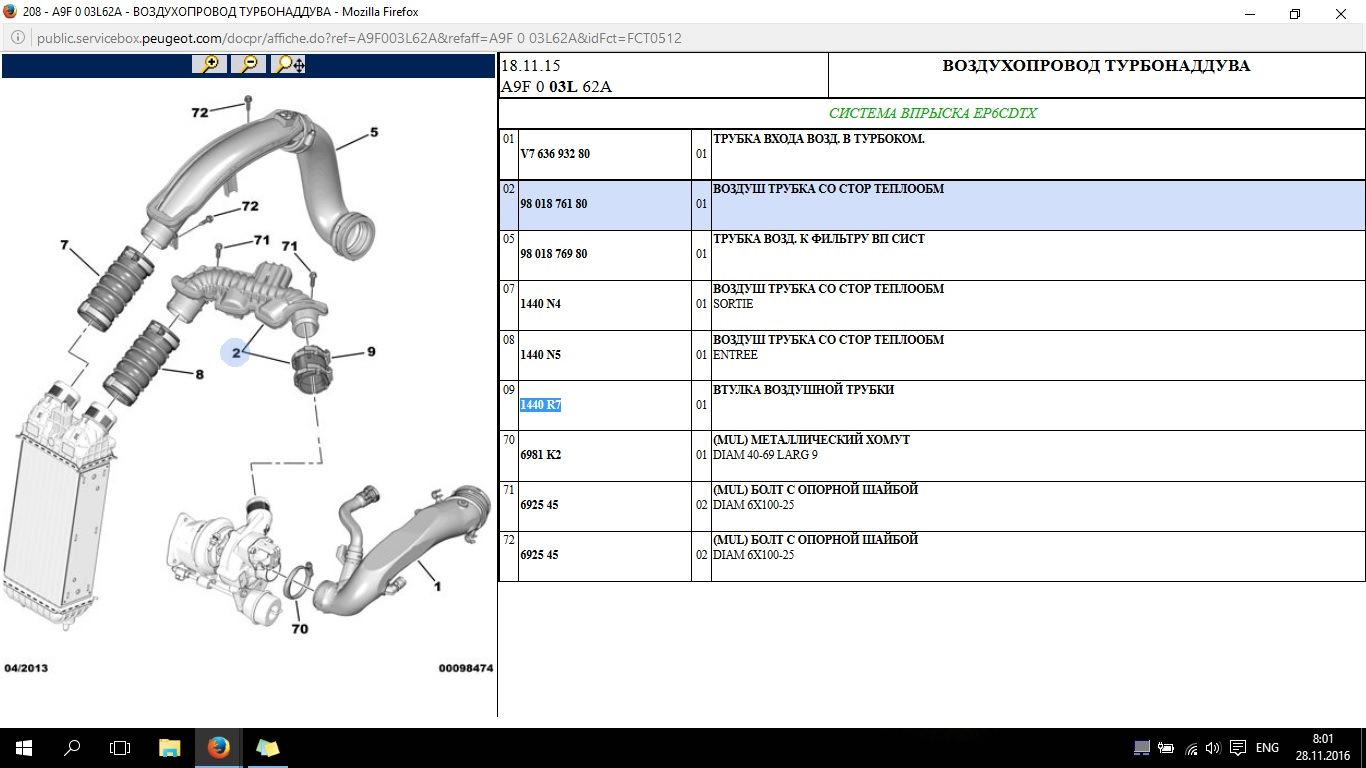The image size is (1366, 768).
Task: Click highlighted part number 1440 R7
Action: click(540, 405)
